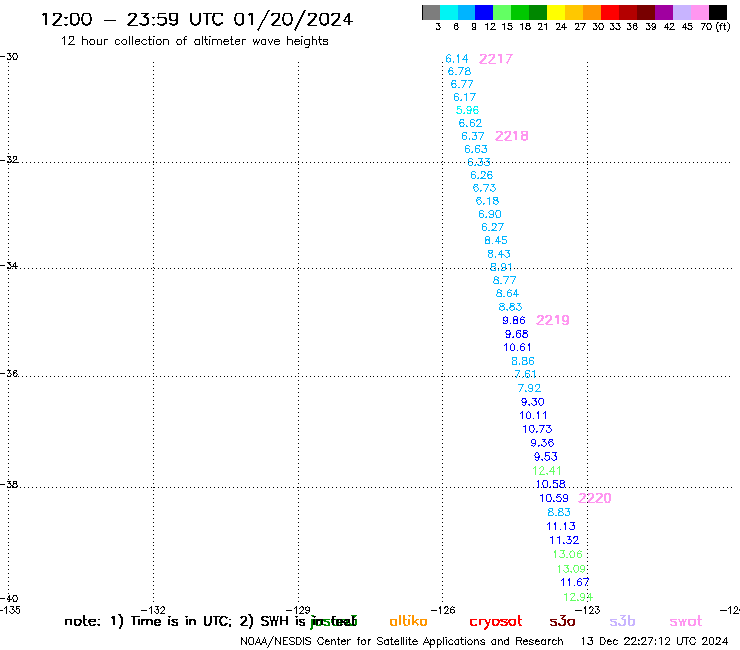Click the gray color swatch in legend

pos(431,12)
